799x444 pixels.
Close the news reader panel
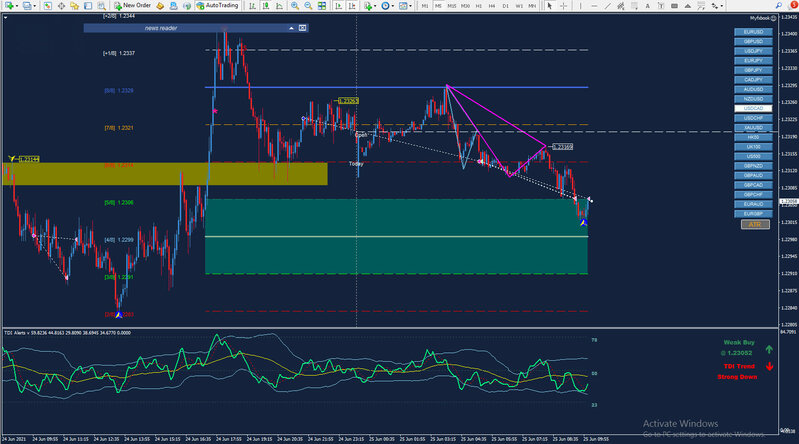[302, 28]
